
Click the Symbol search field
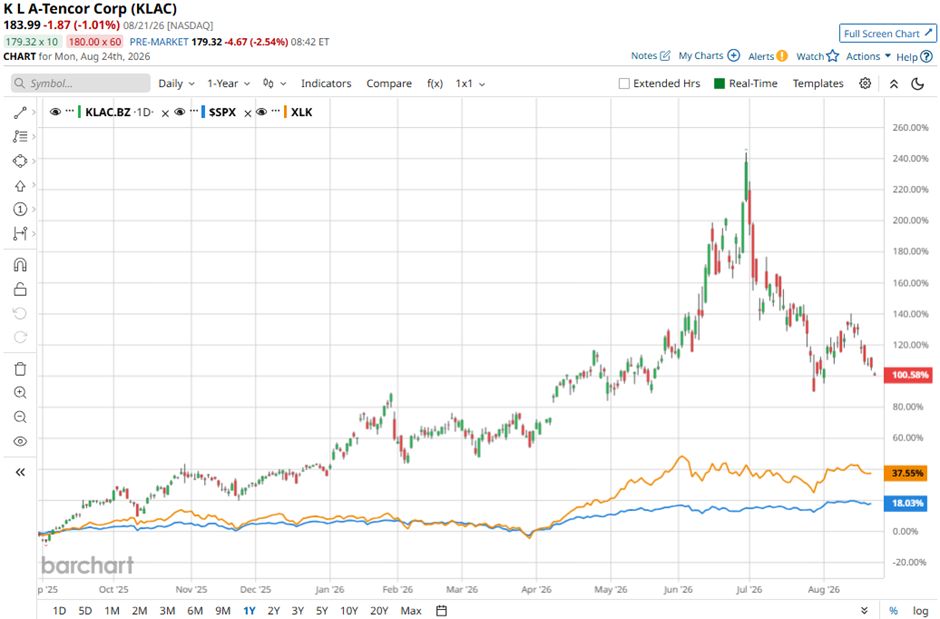80,83
